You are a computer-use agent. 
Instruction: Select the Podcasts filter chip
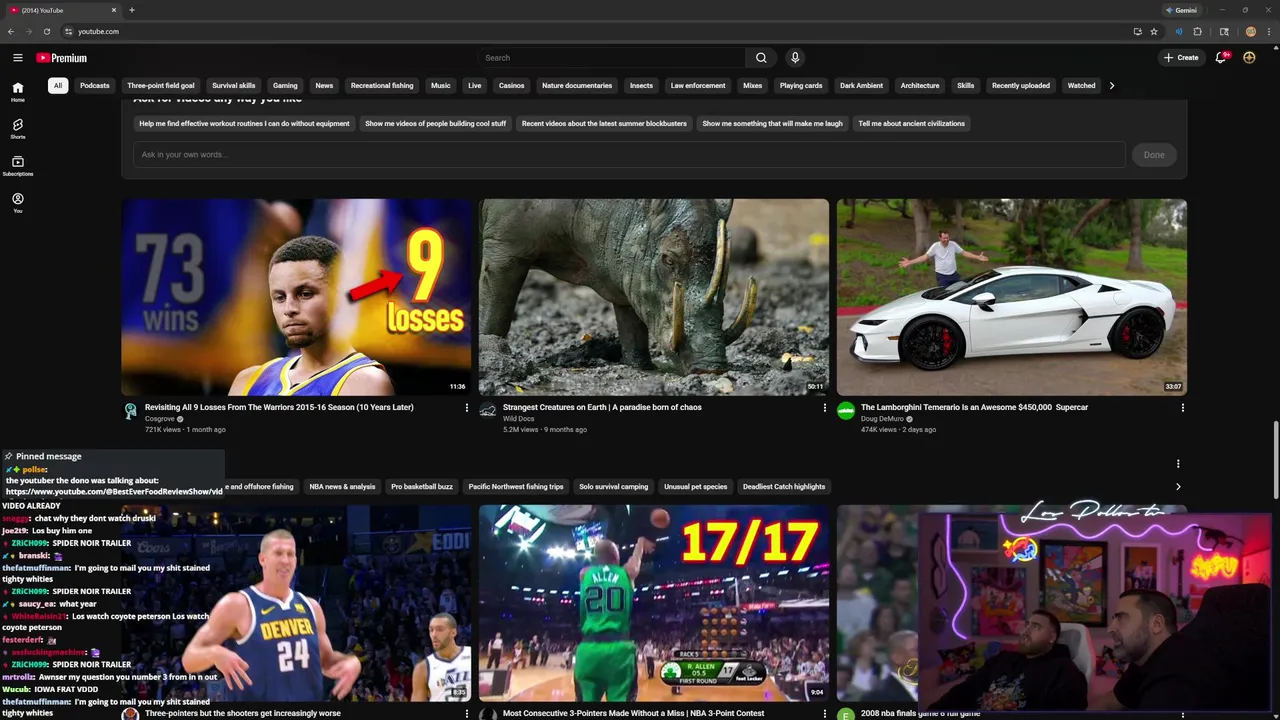pos(95,86)
